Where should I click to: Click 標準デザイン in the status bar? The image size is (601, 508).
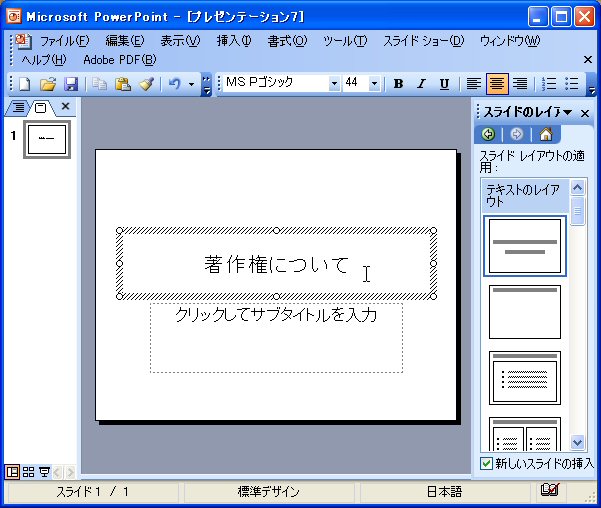tap(268, 492)
